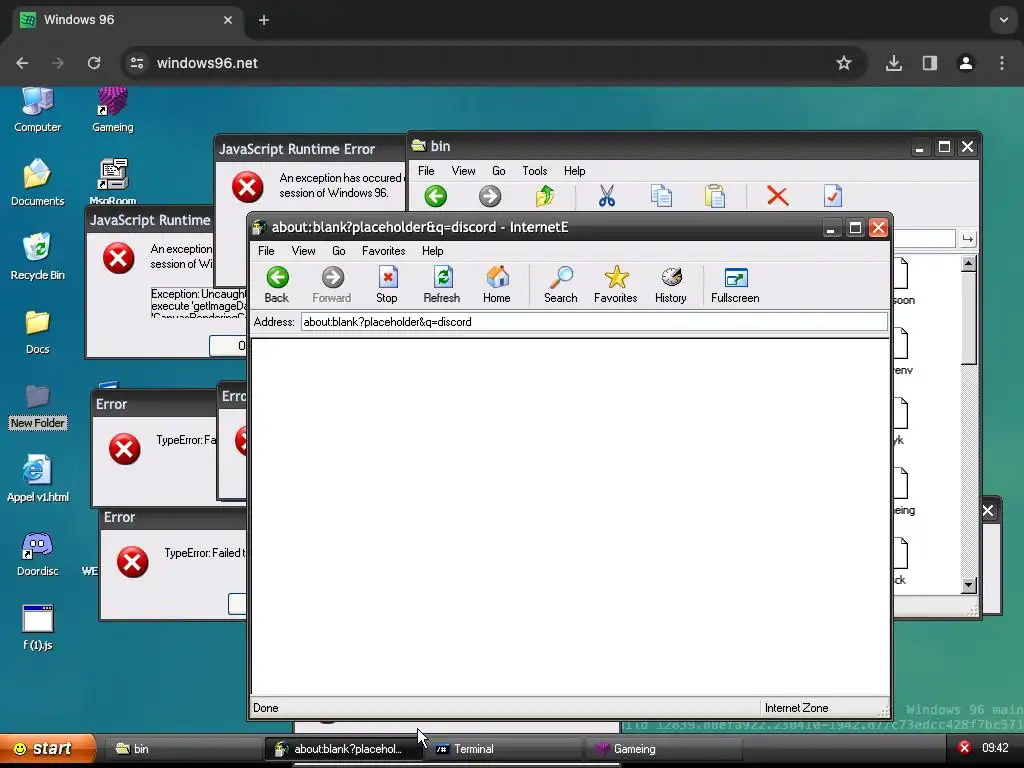Image resolution: width=1024 pixels, height=768 pixels.
Task: Open the Go menu in InternetE
Action: [x=338, y=251]
